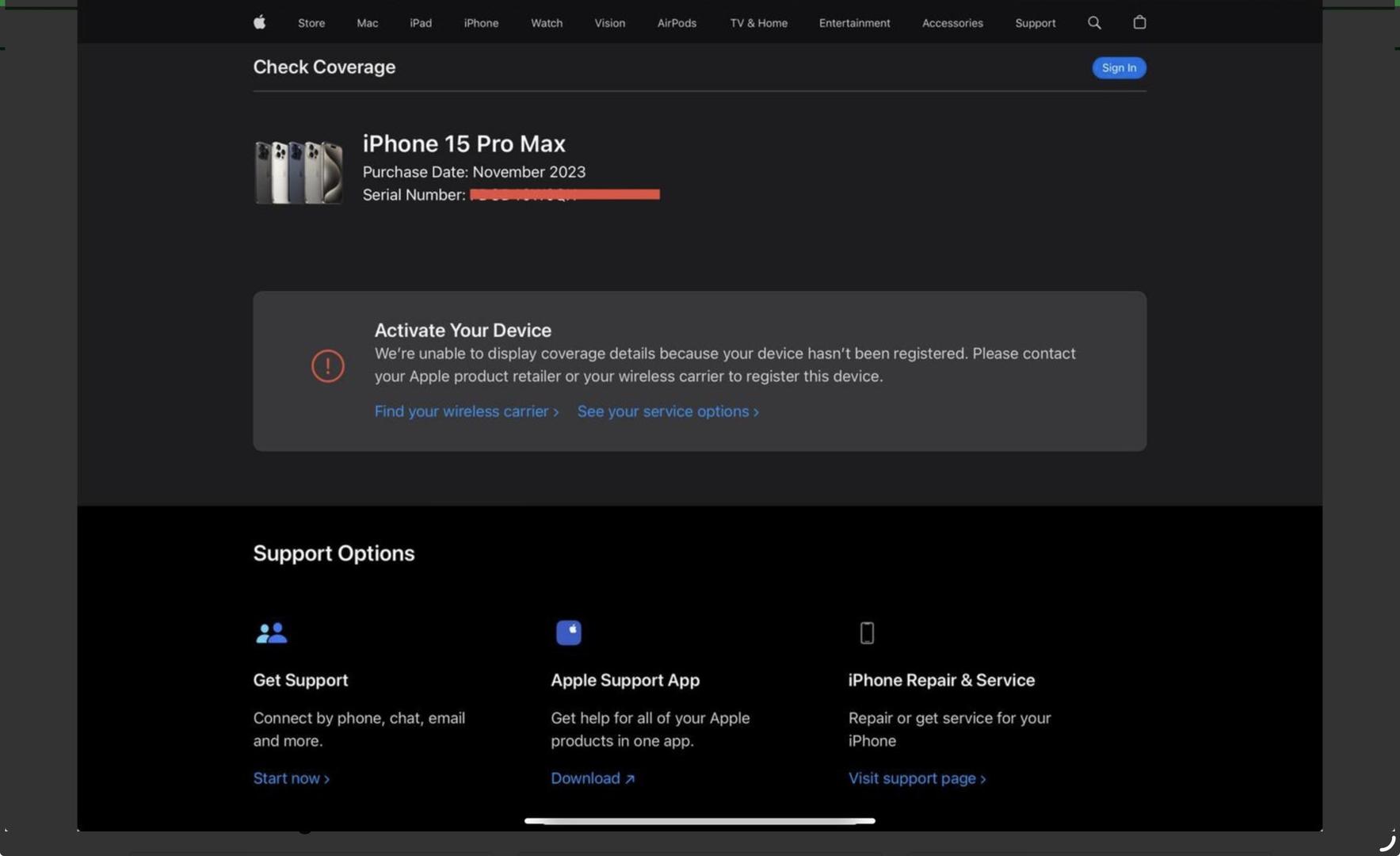Click the Check Coverage heading
Viewport: 1400px width, 856px height.
(324, 67)
